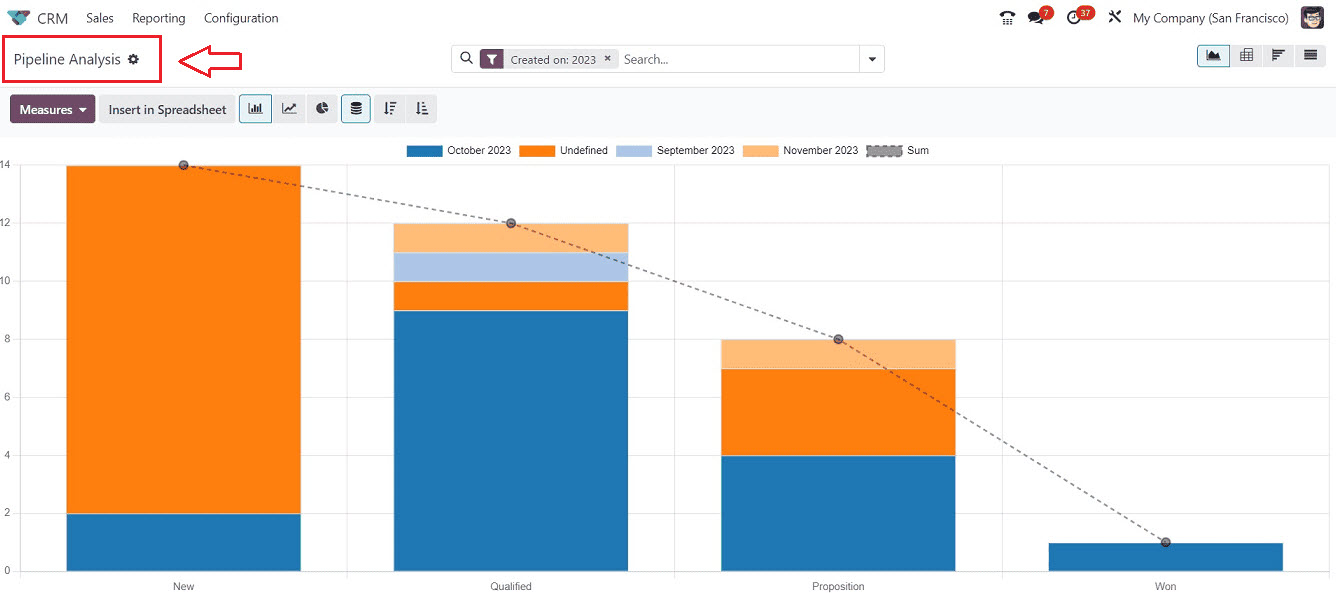Image resolution: width=1336 pixels, height=593 pixels.
Task: Switch chart to pie chart mode
Action: click(x=322, y=109)
